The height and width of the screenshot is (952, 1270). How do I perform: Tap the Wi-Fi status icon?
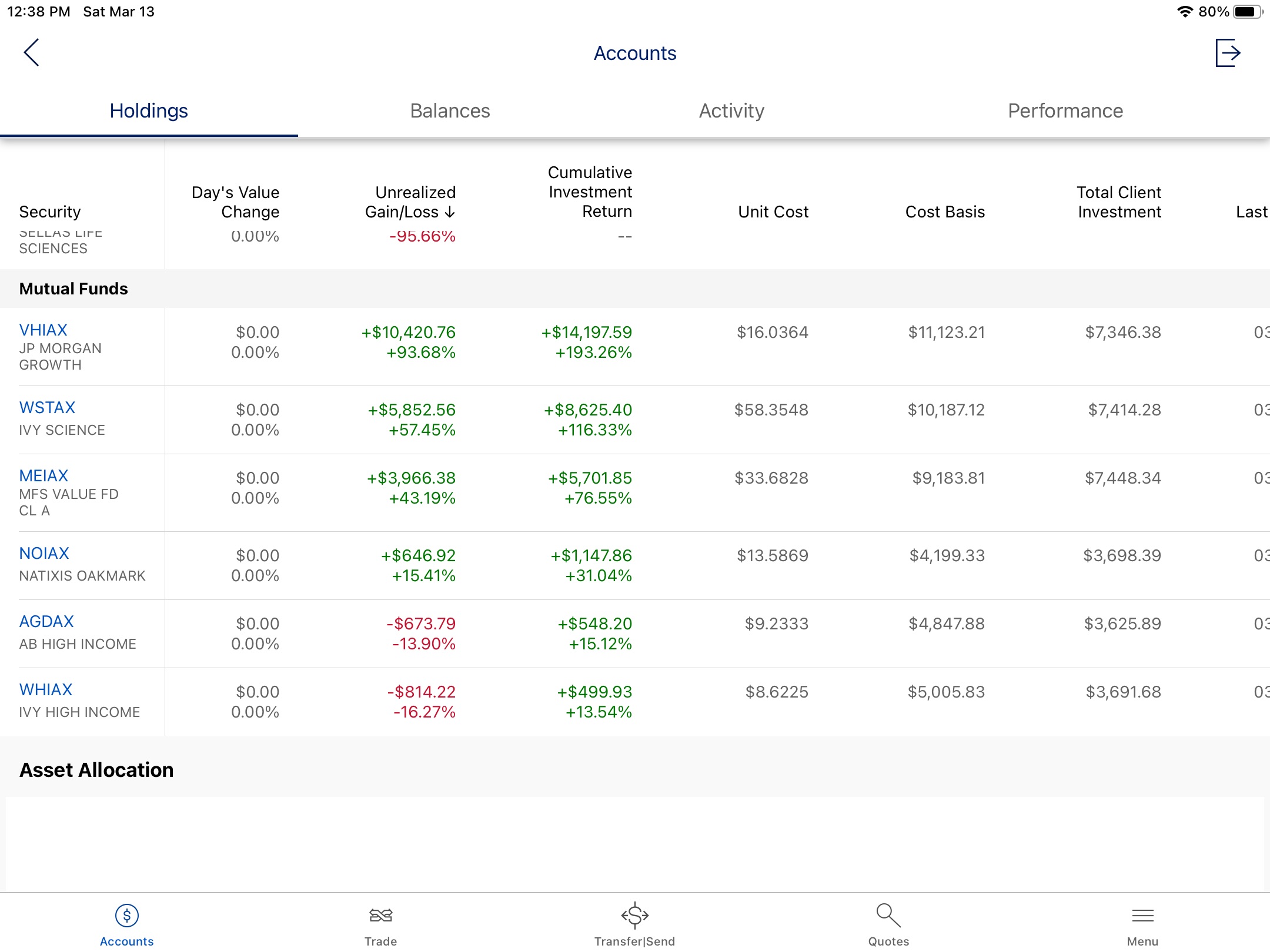tap(1185, 12)
